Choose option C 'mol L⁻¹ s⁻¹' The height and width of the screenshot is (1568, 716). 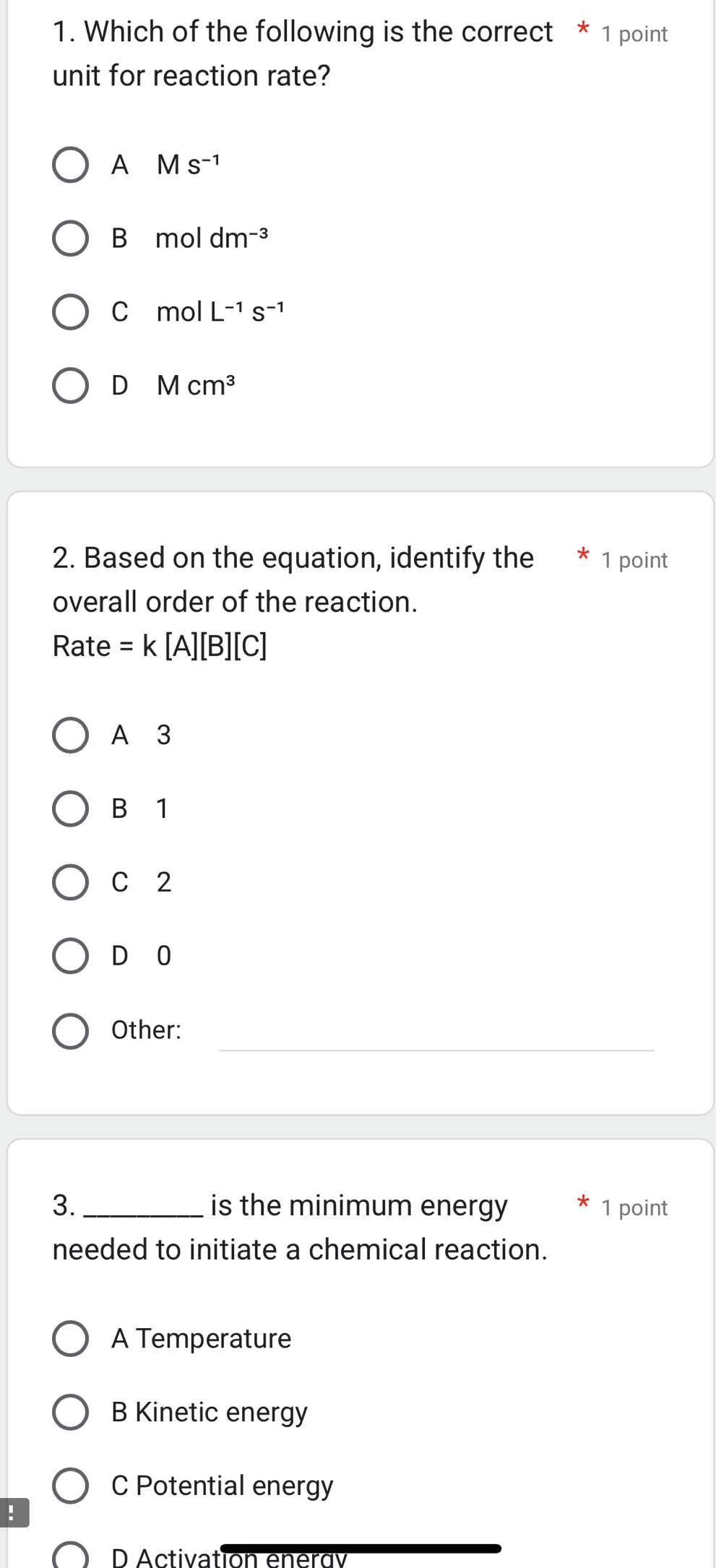tap(70, 311)
